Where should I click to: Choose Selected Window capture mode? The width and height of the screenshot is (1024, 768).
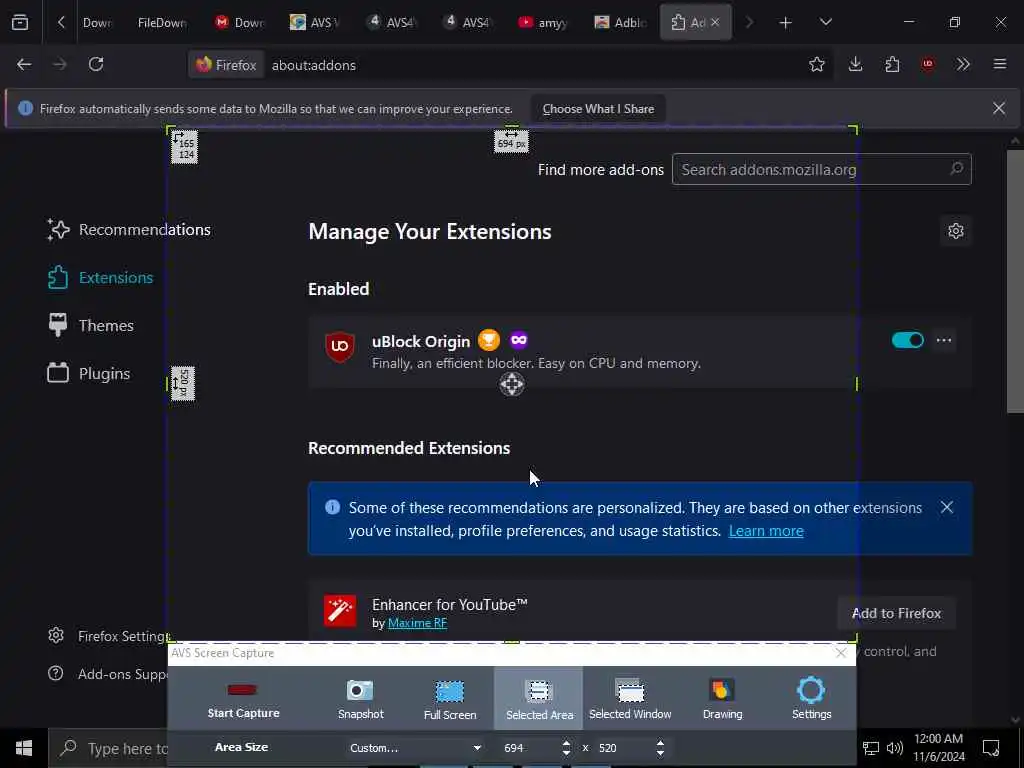pyautogui.click(x=630, y=699)
